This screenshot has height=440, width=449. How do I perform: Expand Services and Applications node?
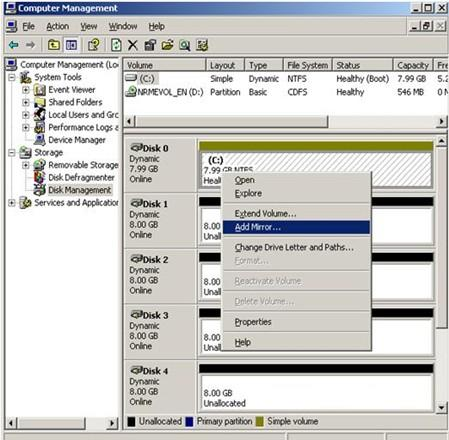pos(12,203)
